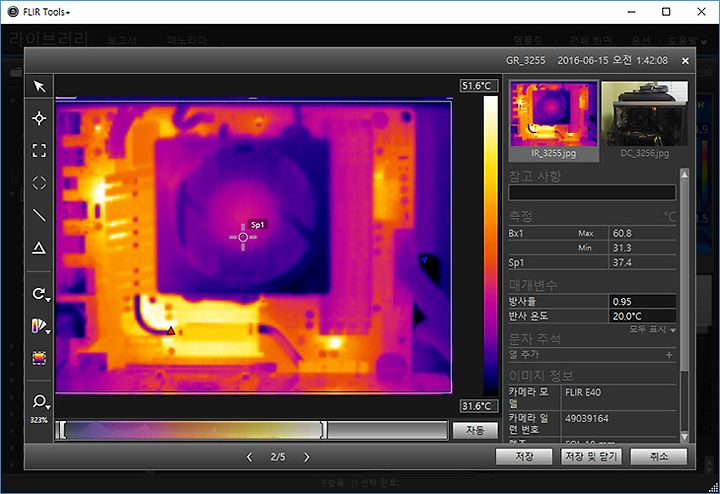The height and width of the screenshot is (494, 720).
Task: Open the 라이브러리 tab in background window
Action: pyautogui.click(x=49, y=39)
